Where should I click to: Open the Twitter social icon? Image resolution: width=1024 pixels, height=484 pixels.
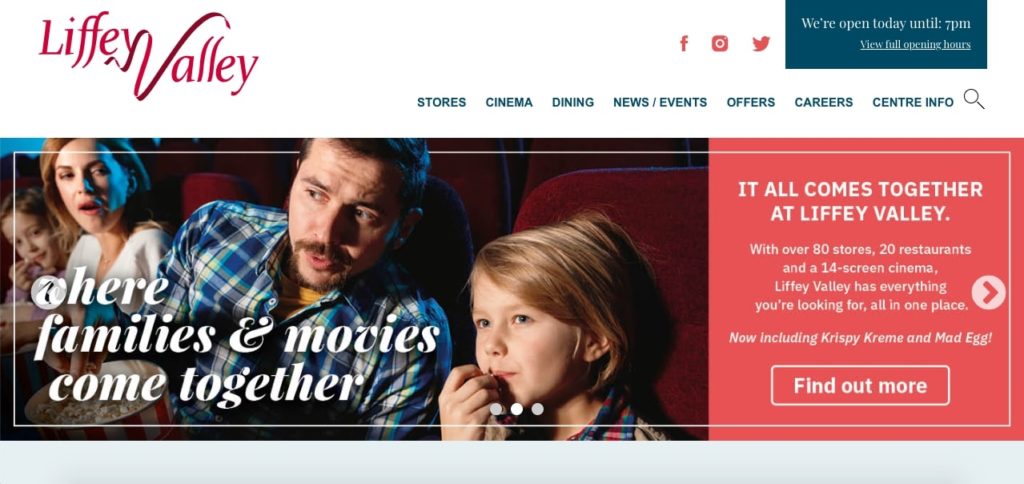761,44
